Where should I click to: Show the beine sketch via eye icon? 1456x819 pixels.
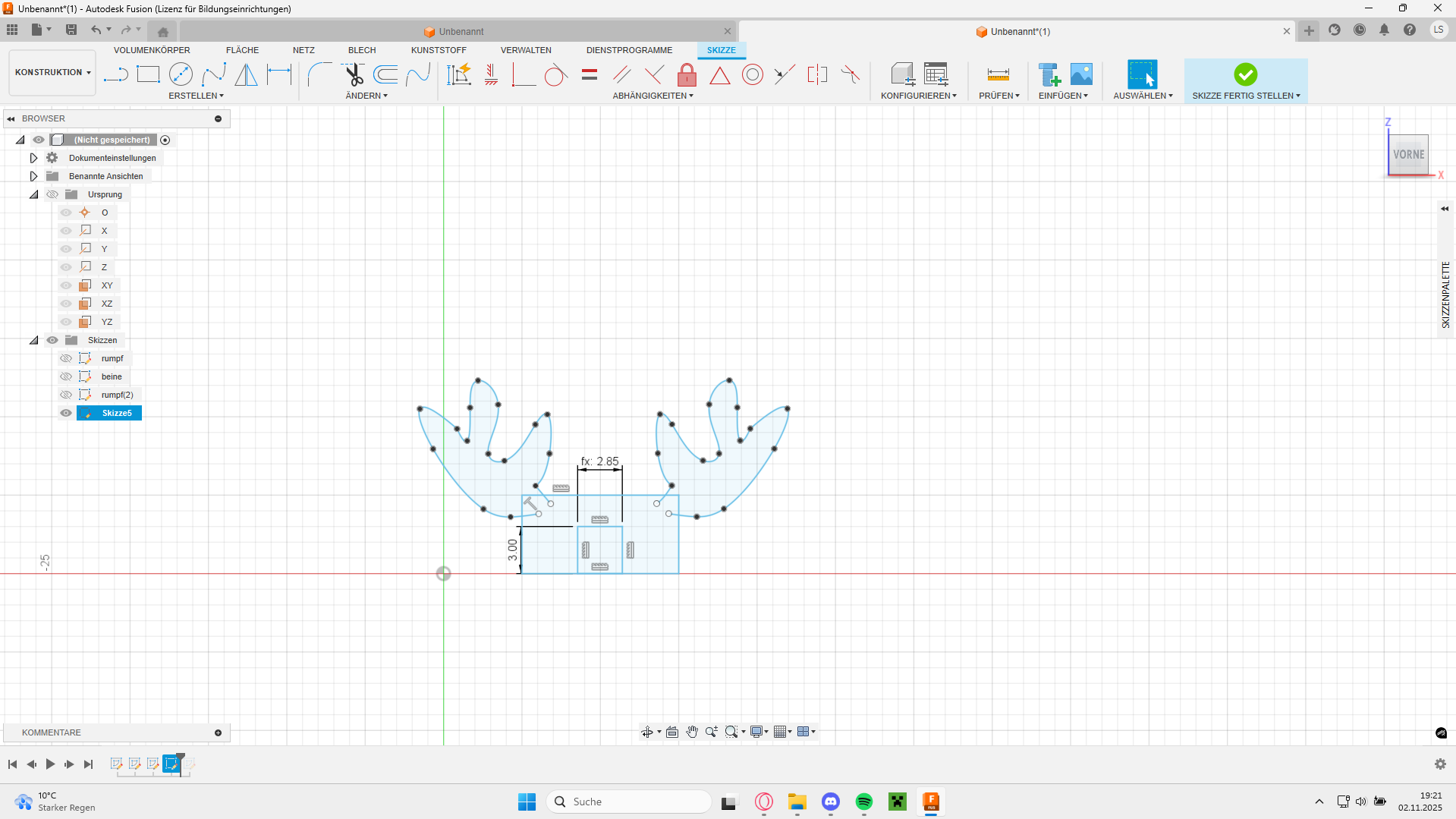click(66, 376)
